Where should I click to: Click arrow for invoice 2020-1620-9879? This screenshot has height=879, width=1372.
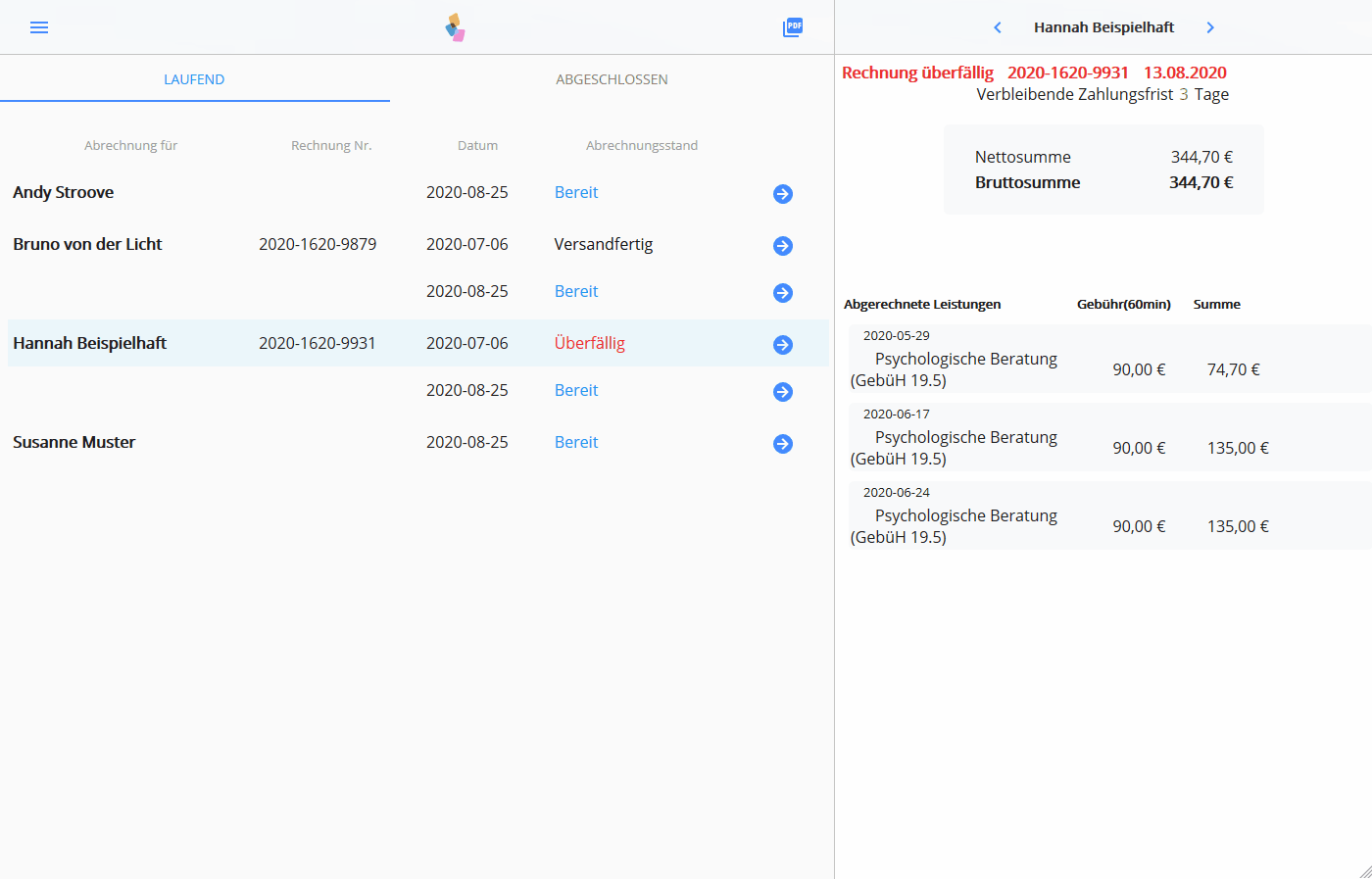(x=782, y=246)
